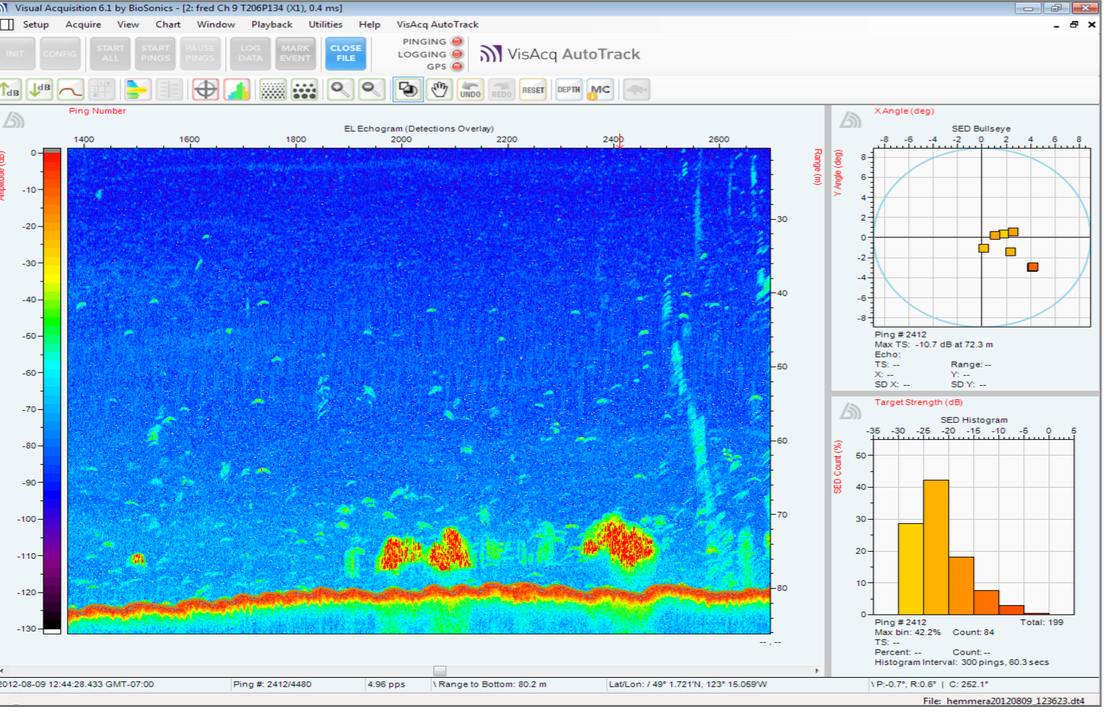Open the Utilities menu
1106x712 pixels.
tap(325, 24)
